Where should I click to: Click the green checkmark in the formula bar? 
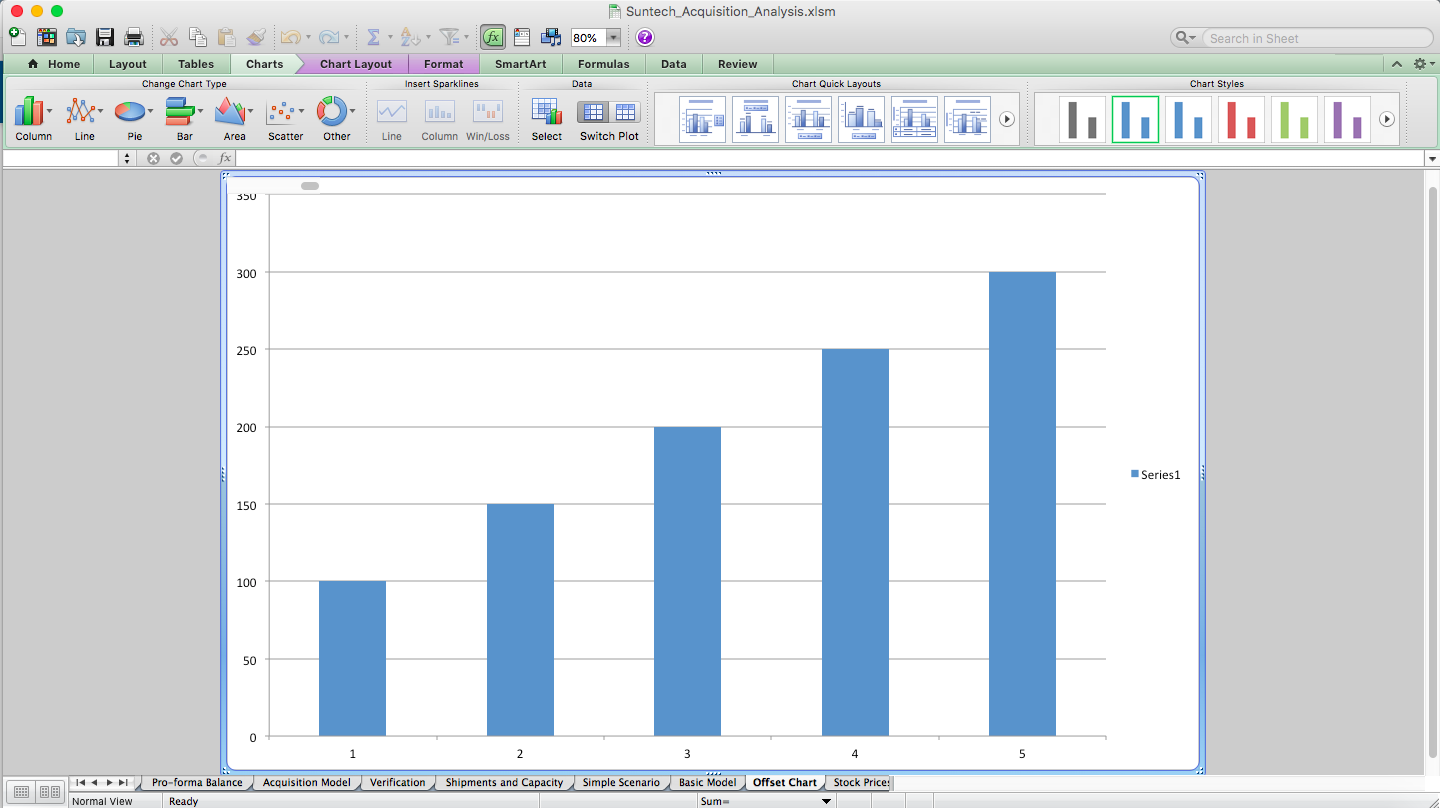176,157
